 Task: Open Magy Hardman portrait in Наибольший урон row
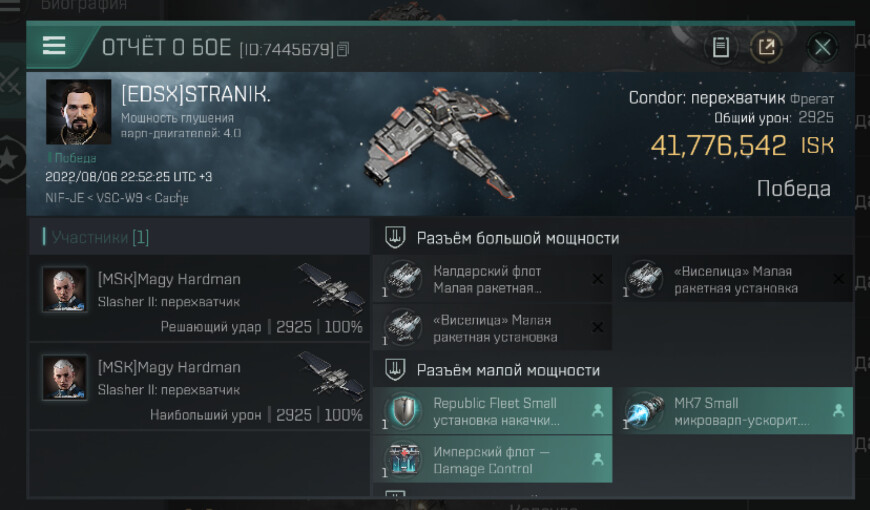pyautogui.click(x=65, y=377)
